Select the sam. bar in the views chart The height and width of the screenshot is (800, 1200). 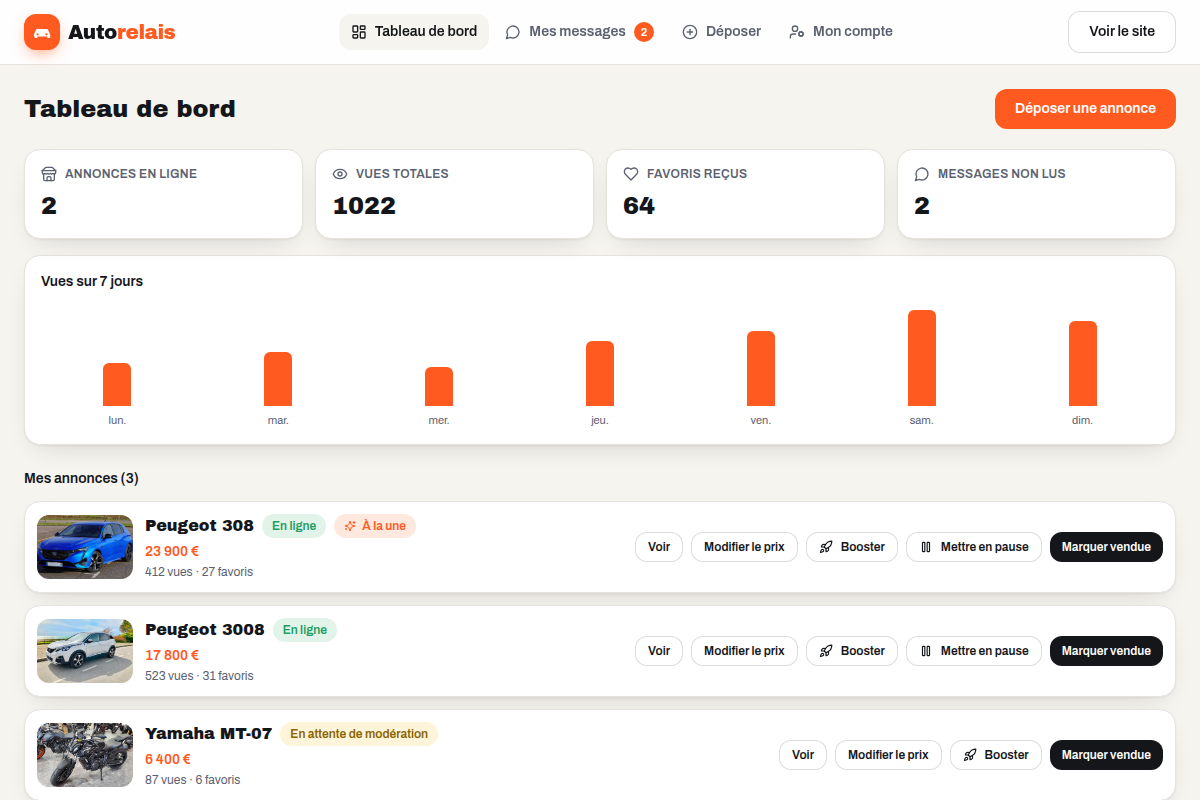click(922, 358)
